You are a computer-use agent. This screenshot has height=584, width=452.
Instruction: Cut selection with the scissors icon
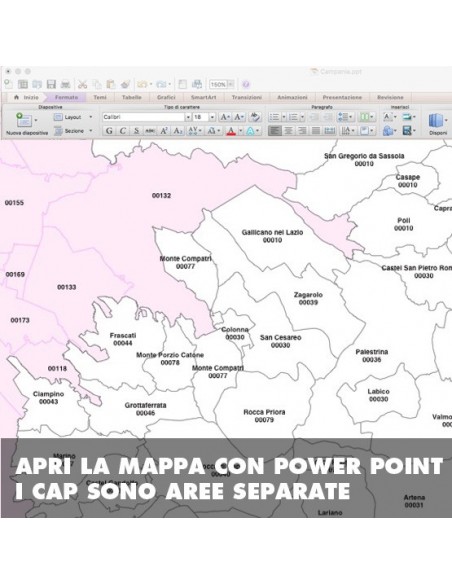(83, 85)
